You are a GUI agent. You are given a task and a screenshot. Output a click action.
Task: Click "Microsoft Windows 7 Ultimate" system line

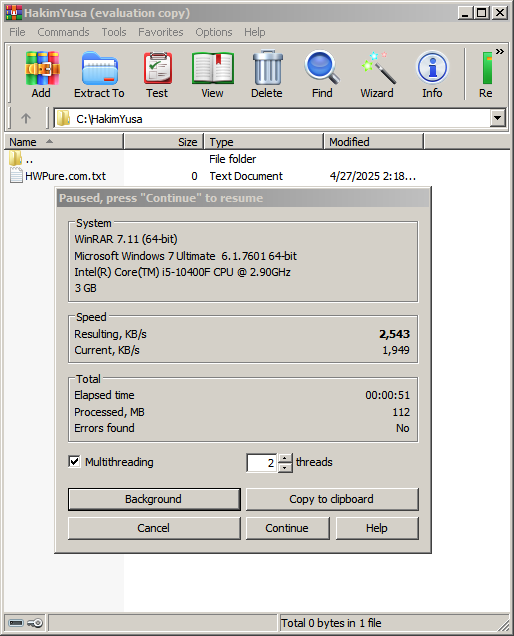185,256
